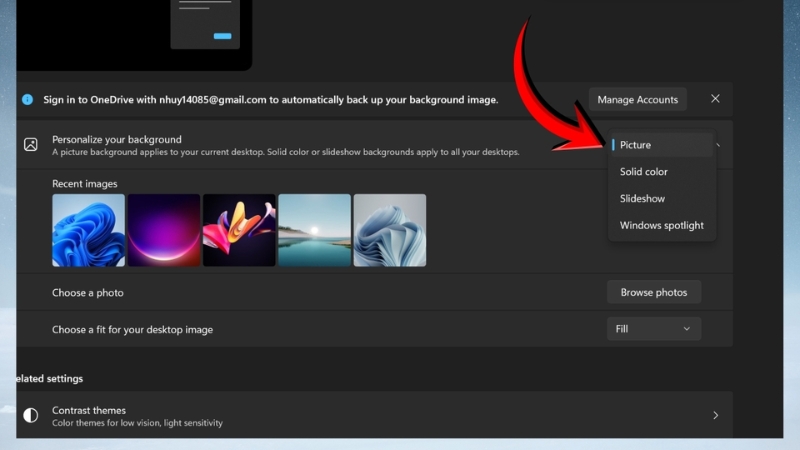Viewport: 800px width, 450px height.
Task: Click the desktop preview image at top
Action: [x=135, y=30]
